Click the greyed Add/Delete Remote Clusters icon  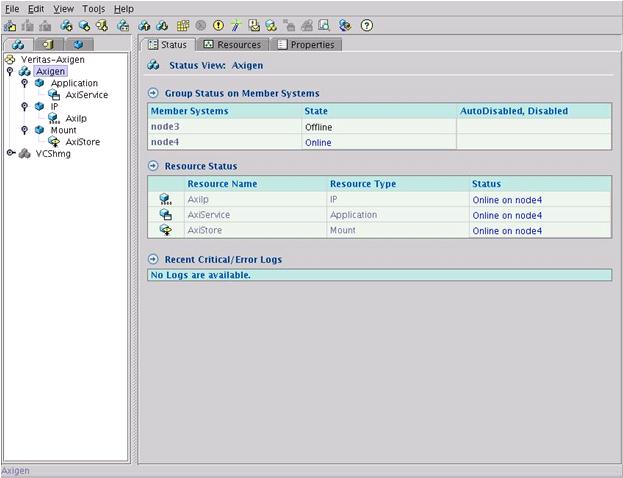(x=289, y=26)
